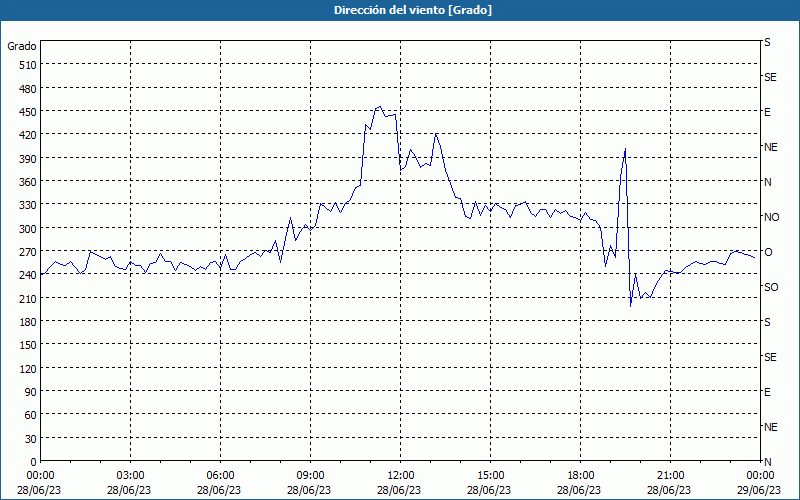Click the S compass label level with 180
Screen dimensions: 800x500
click(x=767, y=322)
